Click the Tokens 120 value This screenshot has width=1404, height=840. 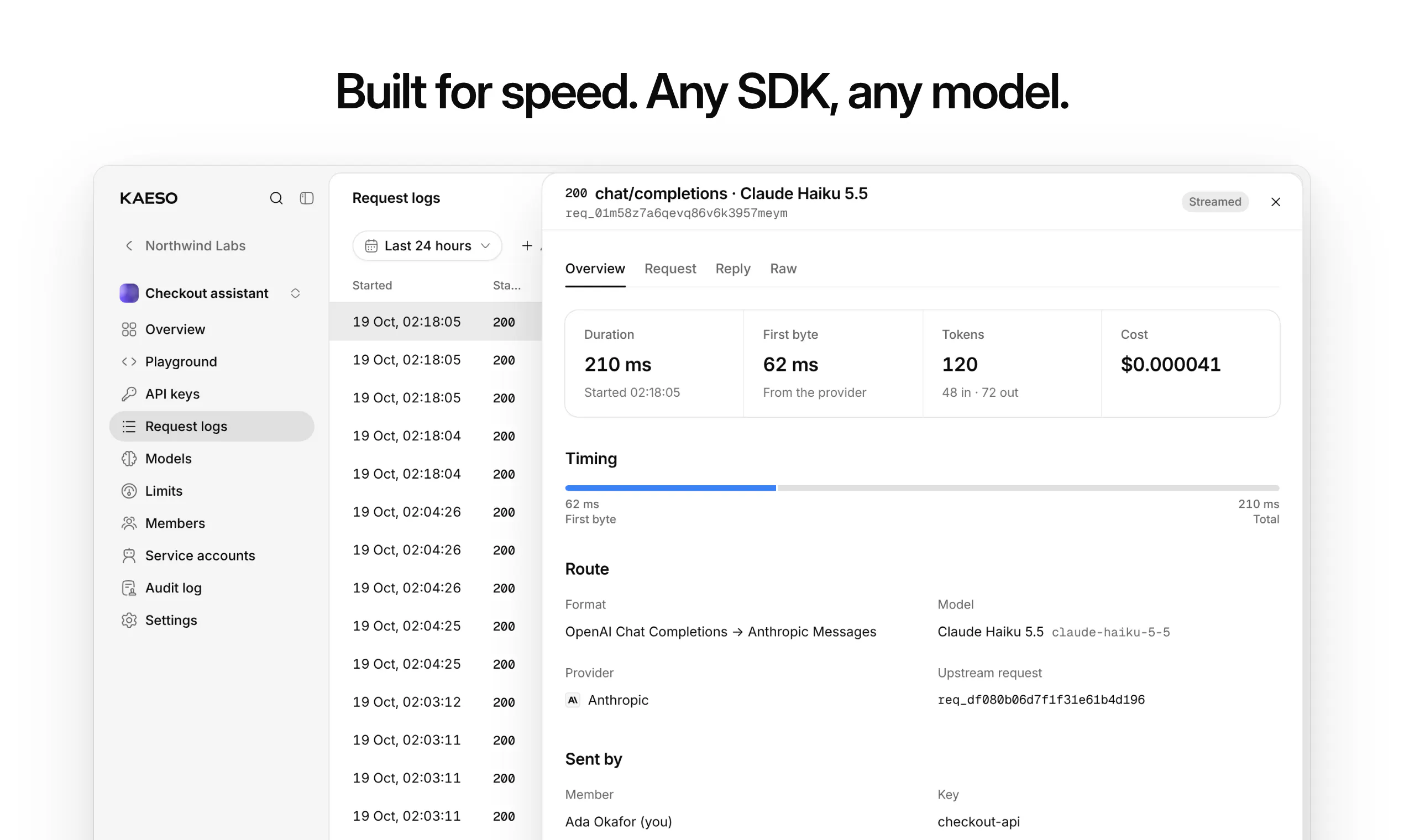click(960, 364)
